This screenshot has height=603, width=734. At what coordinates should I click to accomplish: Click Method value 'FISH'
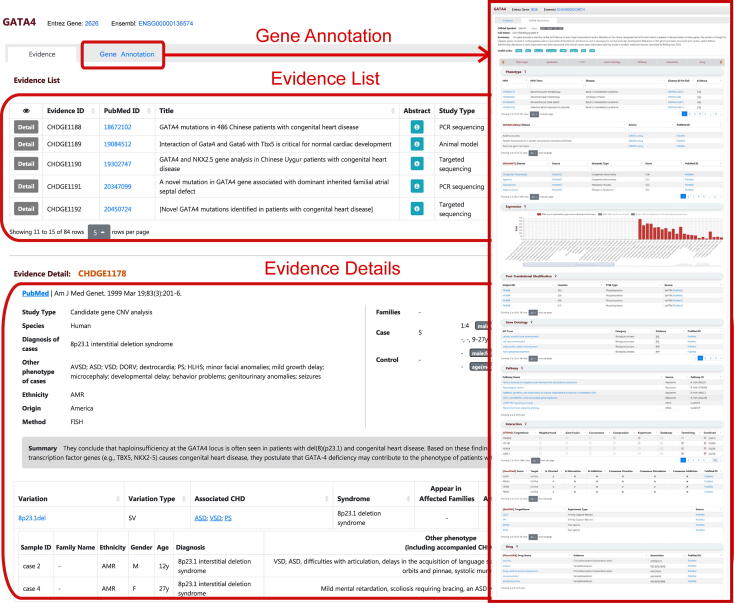tap(77, 422)
